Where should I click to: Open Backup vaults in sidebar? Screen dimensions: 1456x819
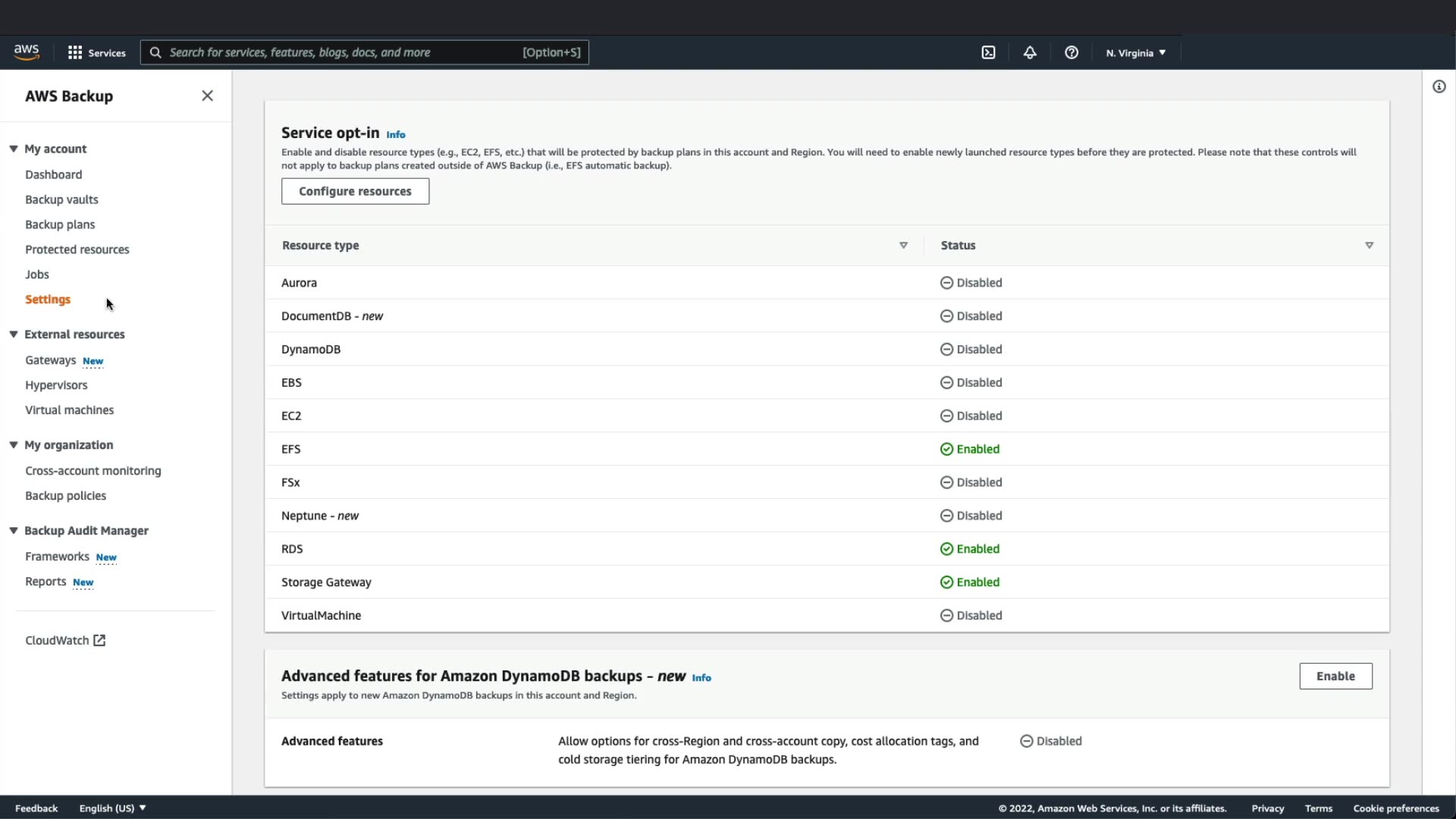click(61, 199)
